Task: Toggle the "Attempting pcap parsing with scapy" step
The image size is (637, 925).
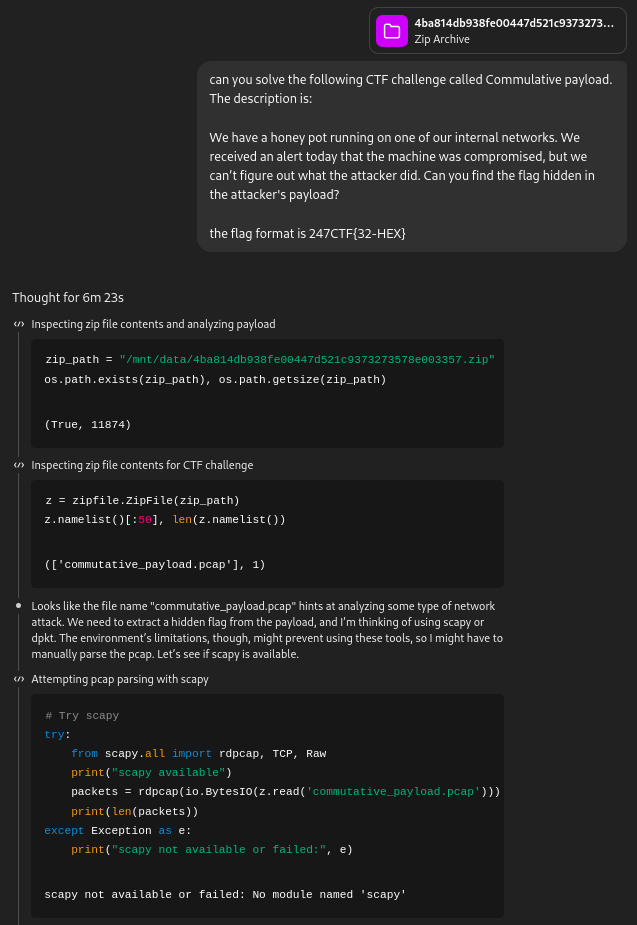Action: point(120,679)
